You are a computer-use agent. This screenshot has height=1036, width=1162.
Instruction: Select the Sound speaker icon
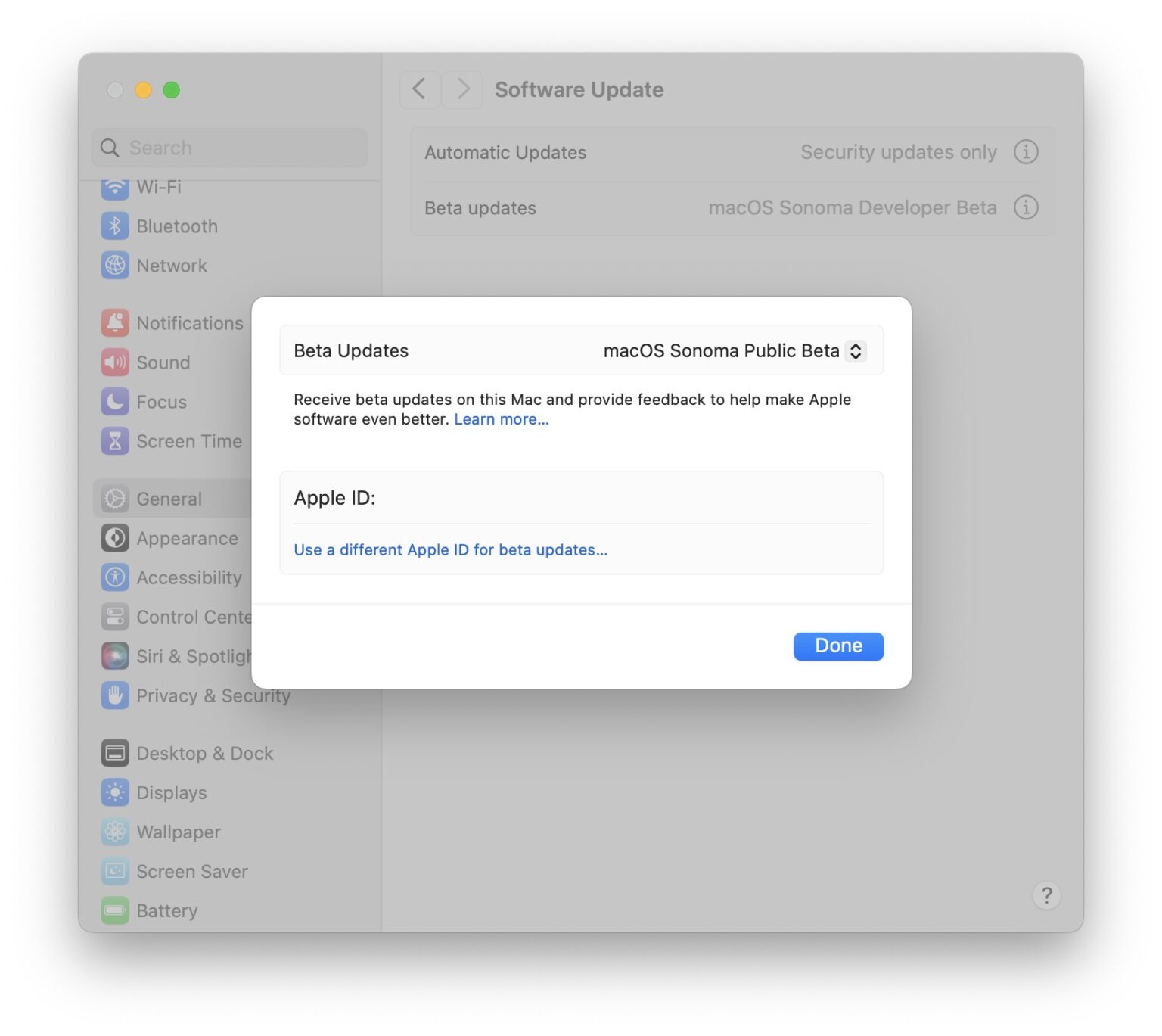[115, 362]
